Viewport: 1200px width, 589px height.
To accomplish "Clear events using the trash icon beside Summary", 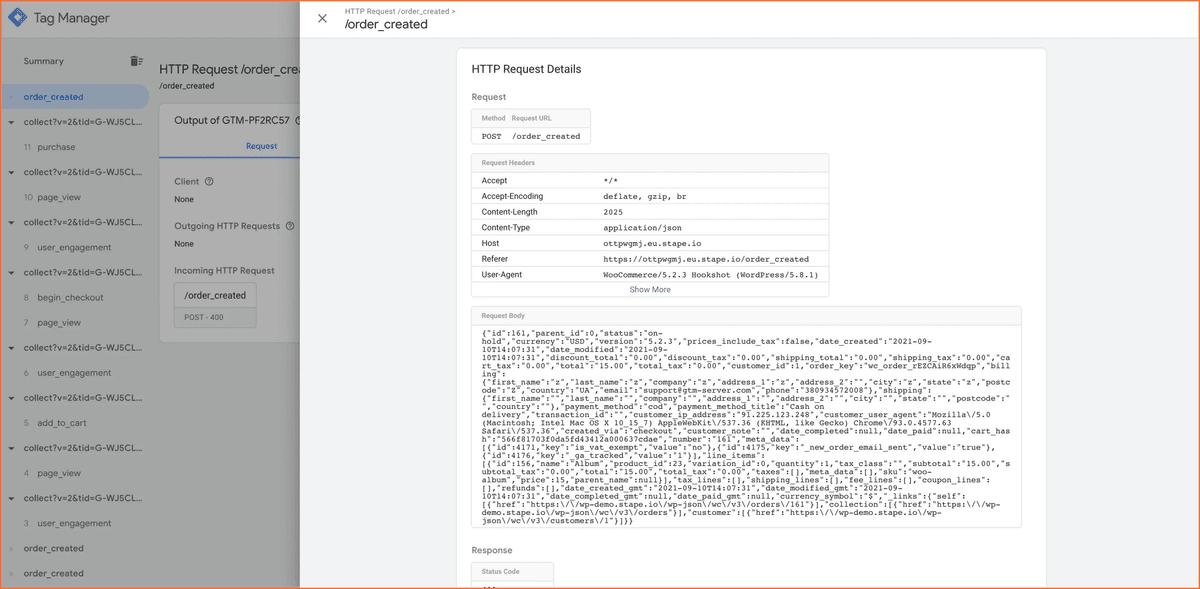I will tap(137, 61).
